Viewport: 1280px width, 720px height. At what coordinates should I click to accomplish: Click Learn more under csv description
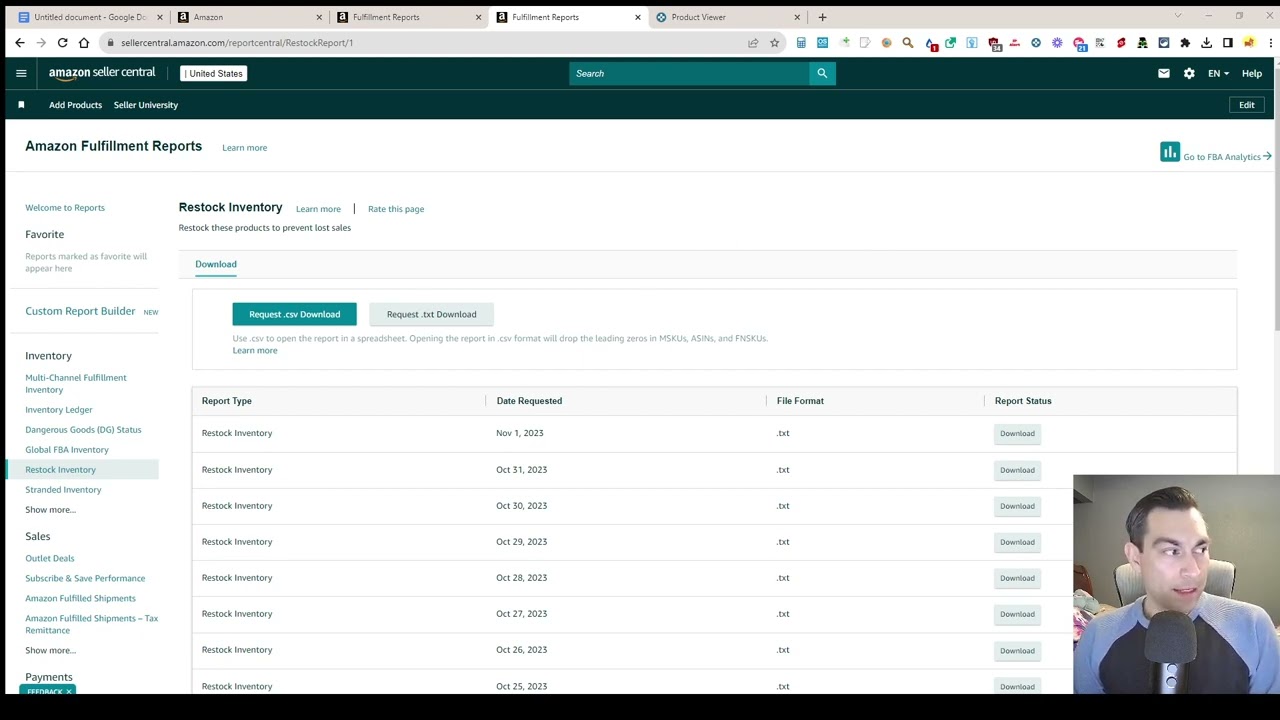point(255,350)
